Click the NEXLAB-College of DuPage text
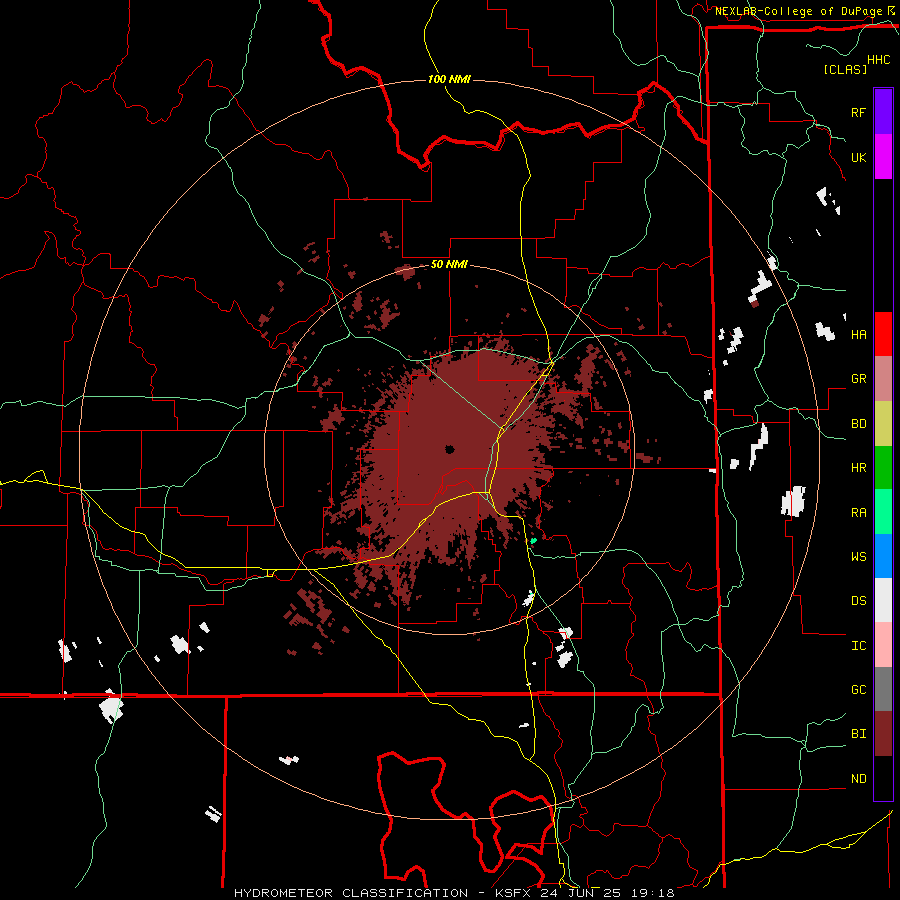This screenshot has width=900, height=900. tap(798, 11)
